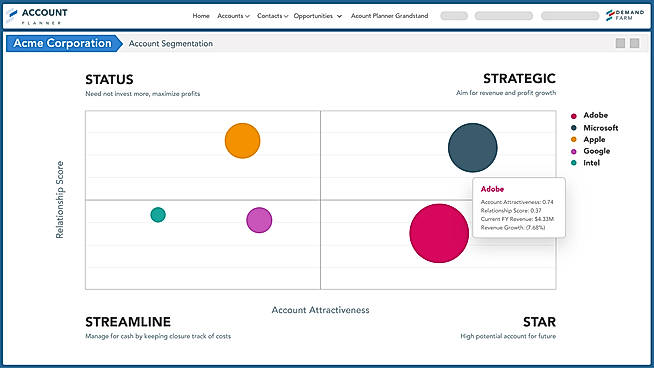Screen dimensions: 654x368
Task: Click the 'Relationship Score: 0.37' tooltip line
Action: pyautogui.click(x=511, y=211)
